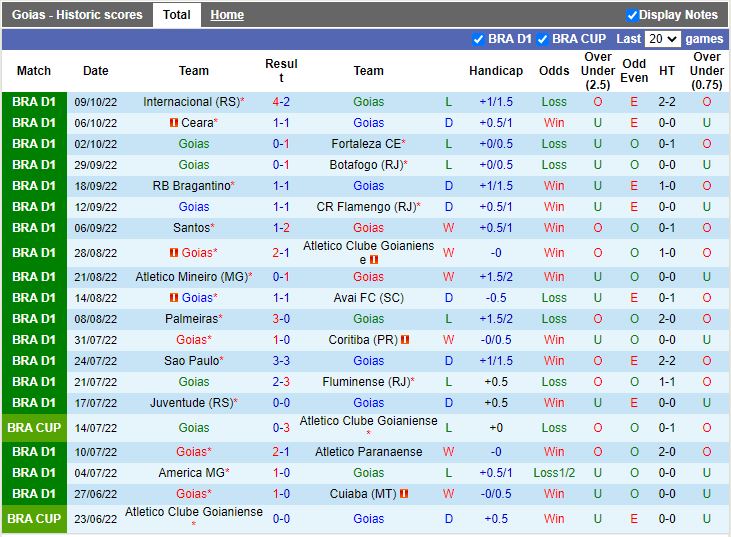Switch to the Home tab
The width and height of the screenshot is (731, 537).
[227, 15]
